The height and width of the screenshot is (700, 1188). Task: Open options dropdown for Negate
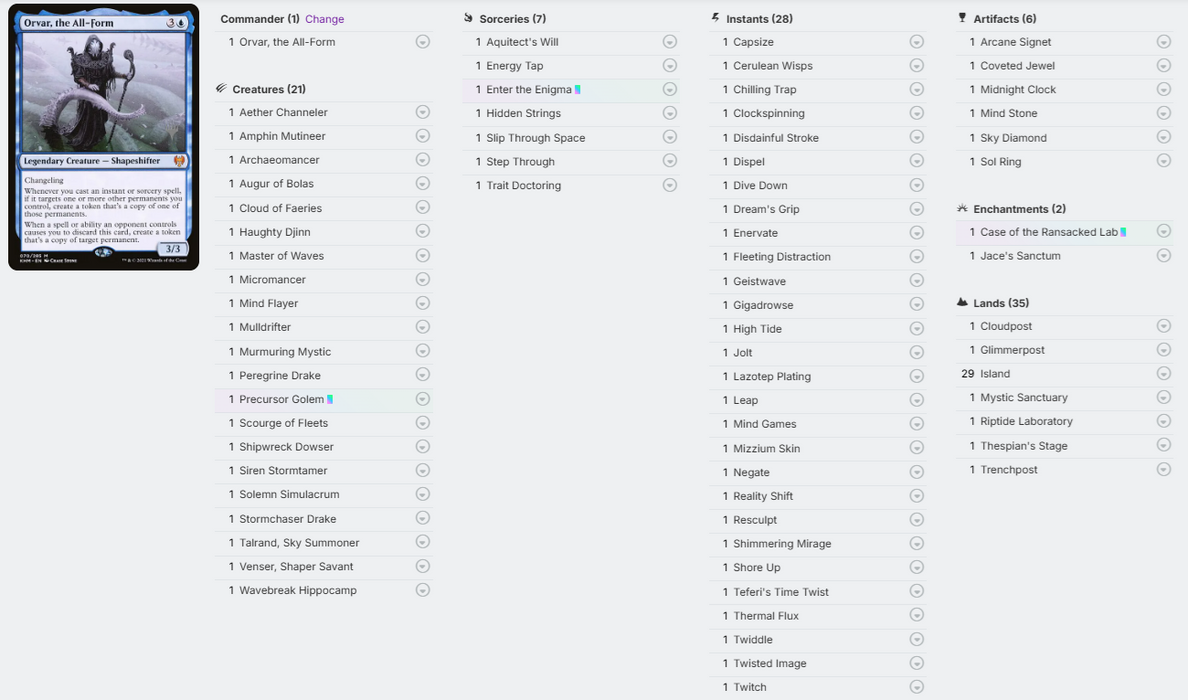point(917,472)
